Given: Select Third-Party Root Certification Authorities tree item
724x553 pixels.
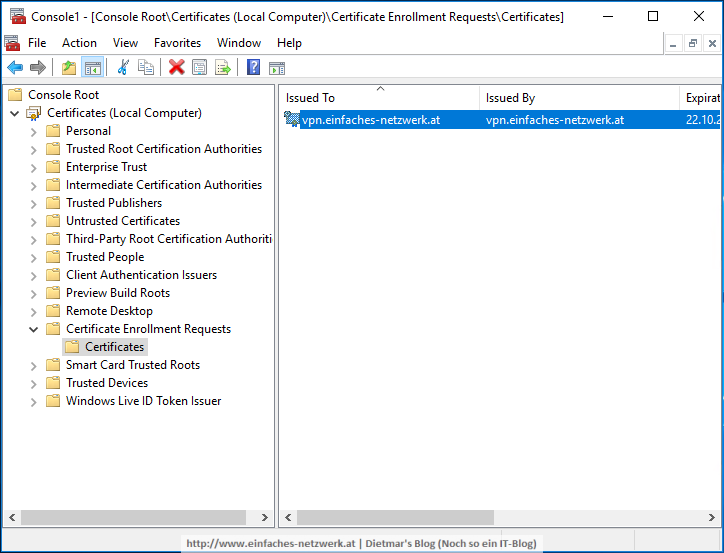Looking at the screenshot, I should 169,239.
